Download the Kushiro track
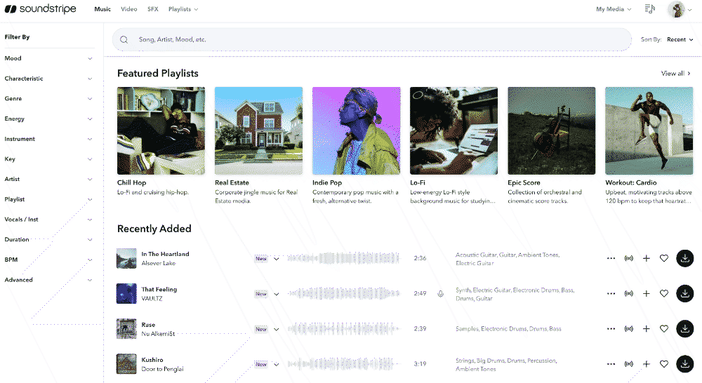 (x=685, y=364)
